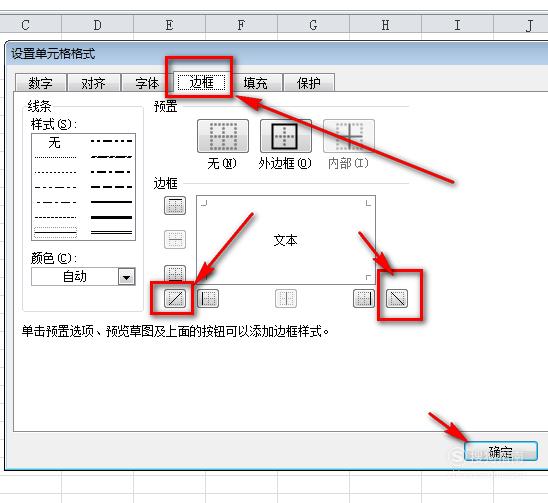Choose the 外边框 outline preset
This screenshot has height=503, width=548.
[x=286, y=136]
